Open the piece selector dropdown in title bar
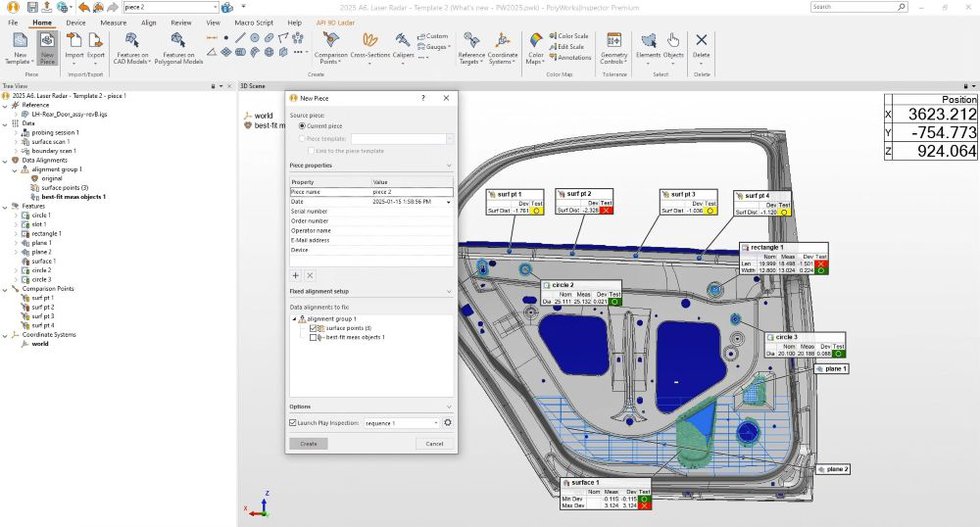The image size is (980, 527). (x=215, y=8)
